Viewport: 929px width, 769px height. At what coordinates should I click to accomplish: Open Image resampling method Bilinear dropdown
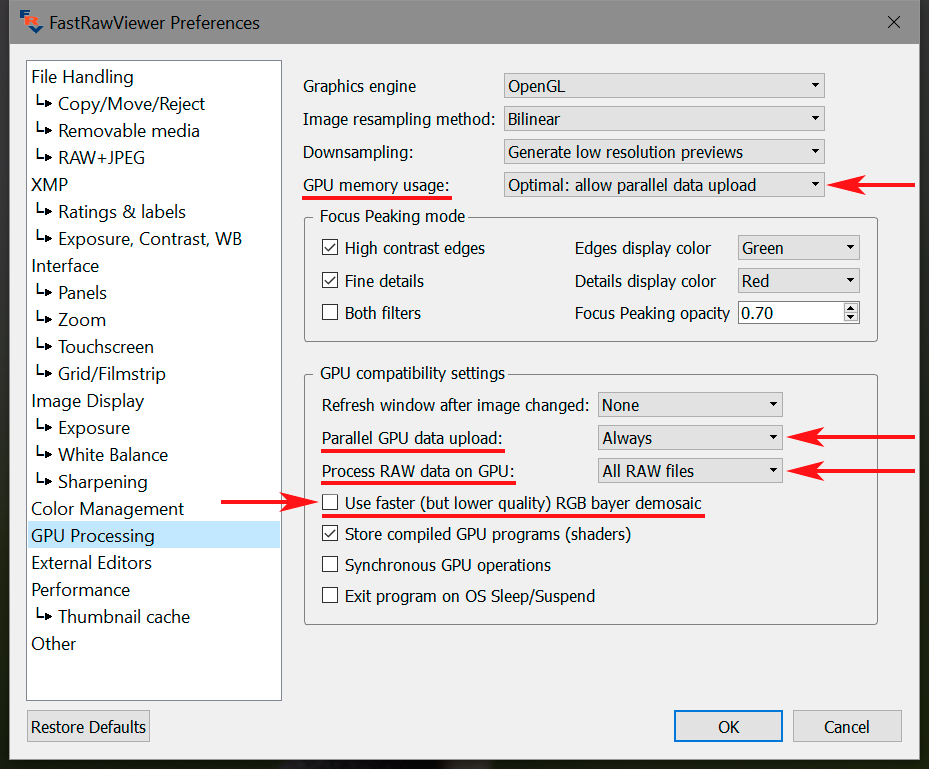point(664,119)
